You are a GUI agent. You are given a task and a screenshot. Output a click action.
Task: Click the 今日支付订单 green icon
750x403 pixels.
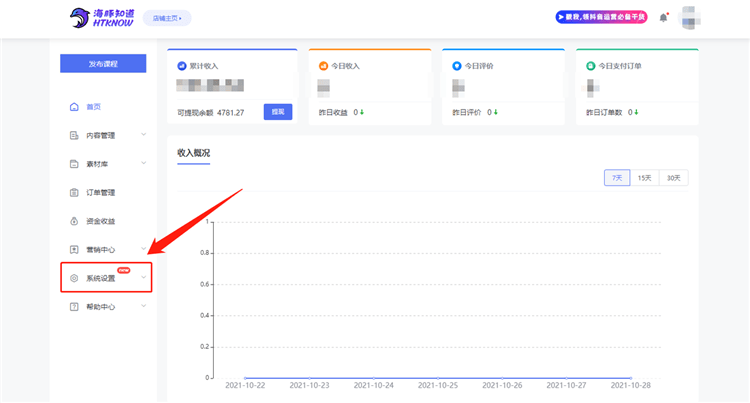(591, 66)
